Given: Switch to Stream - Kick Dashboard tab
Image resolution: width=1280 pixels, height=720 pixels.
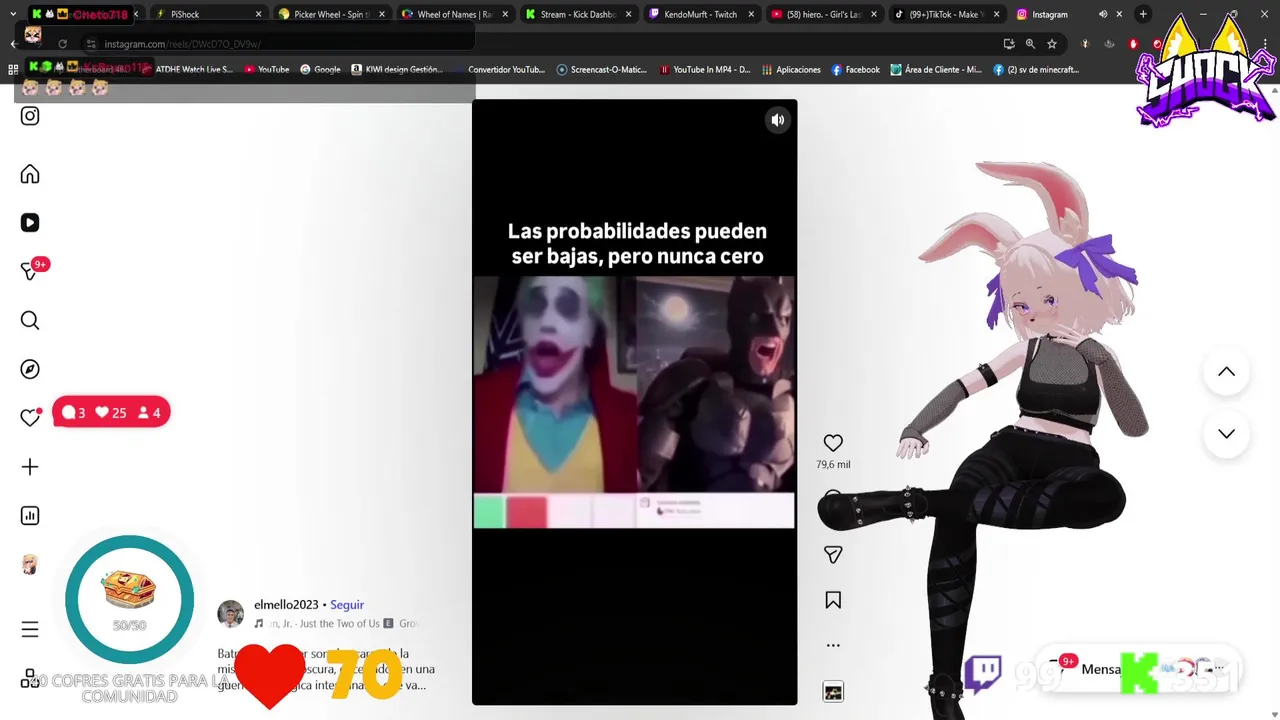Looking at the screenshot, I should tap(578, 14).
